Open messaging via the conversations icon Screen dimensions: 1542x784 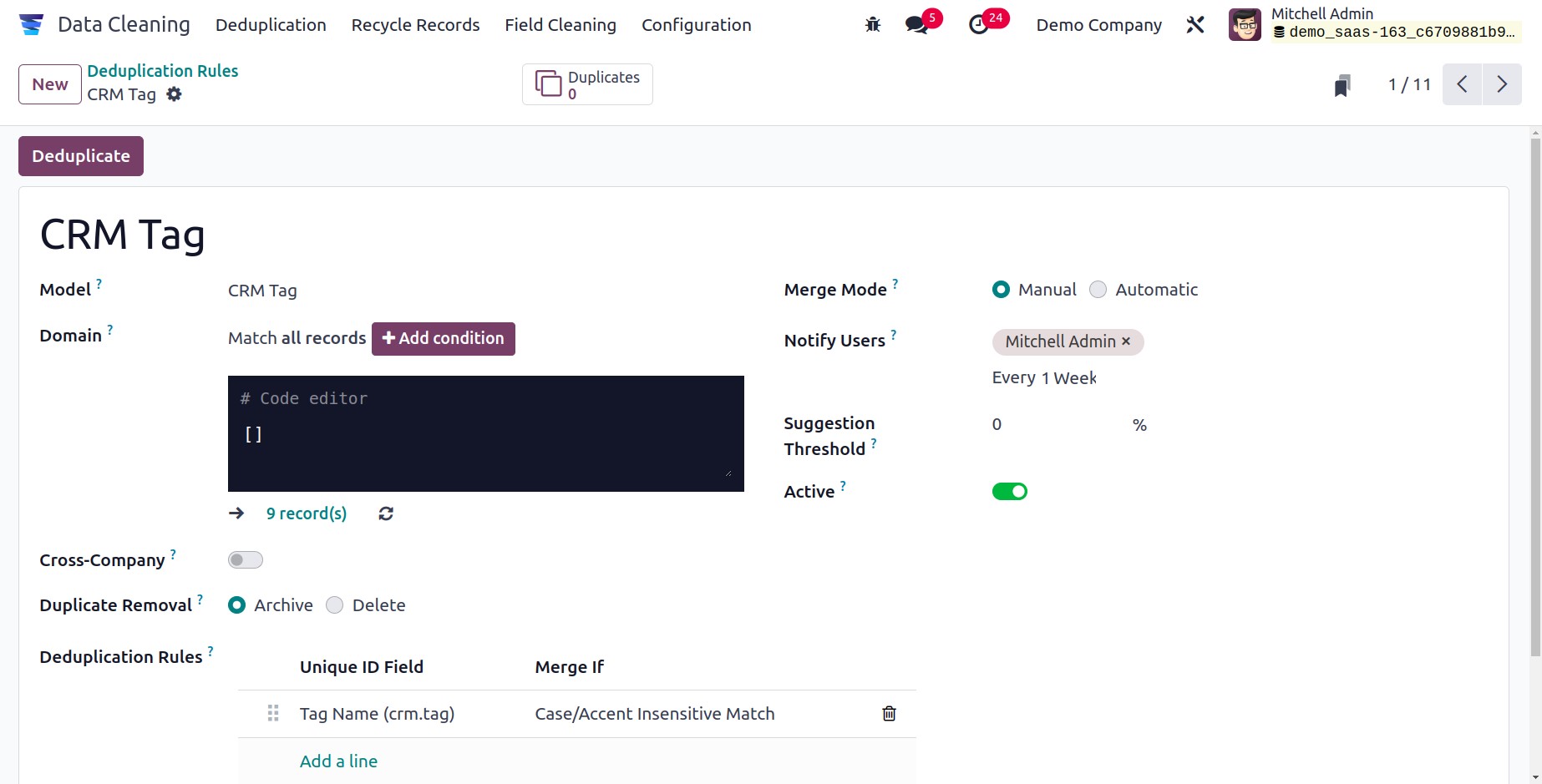pyautogui.click(x=916, y=25)
